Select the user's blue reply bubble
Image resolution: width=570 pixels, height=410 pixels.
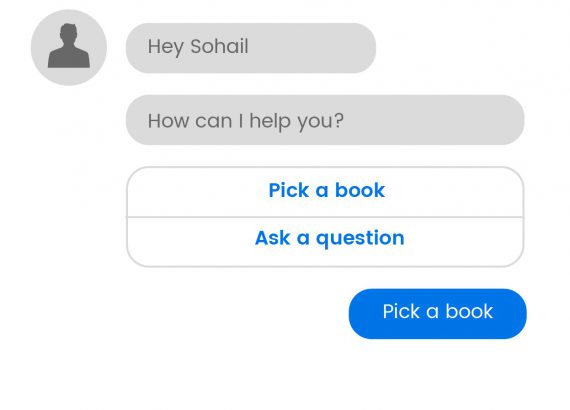(437, 314)
